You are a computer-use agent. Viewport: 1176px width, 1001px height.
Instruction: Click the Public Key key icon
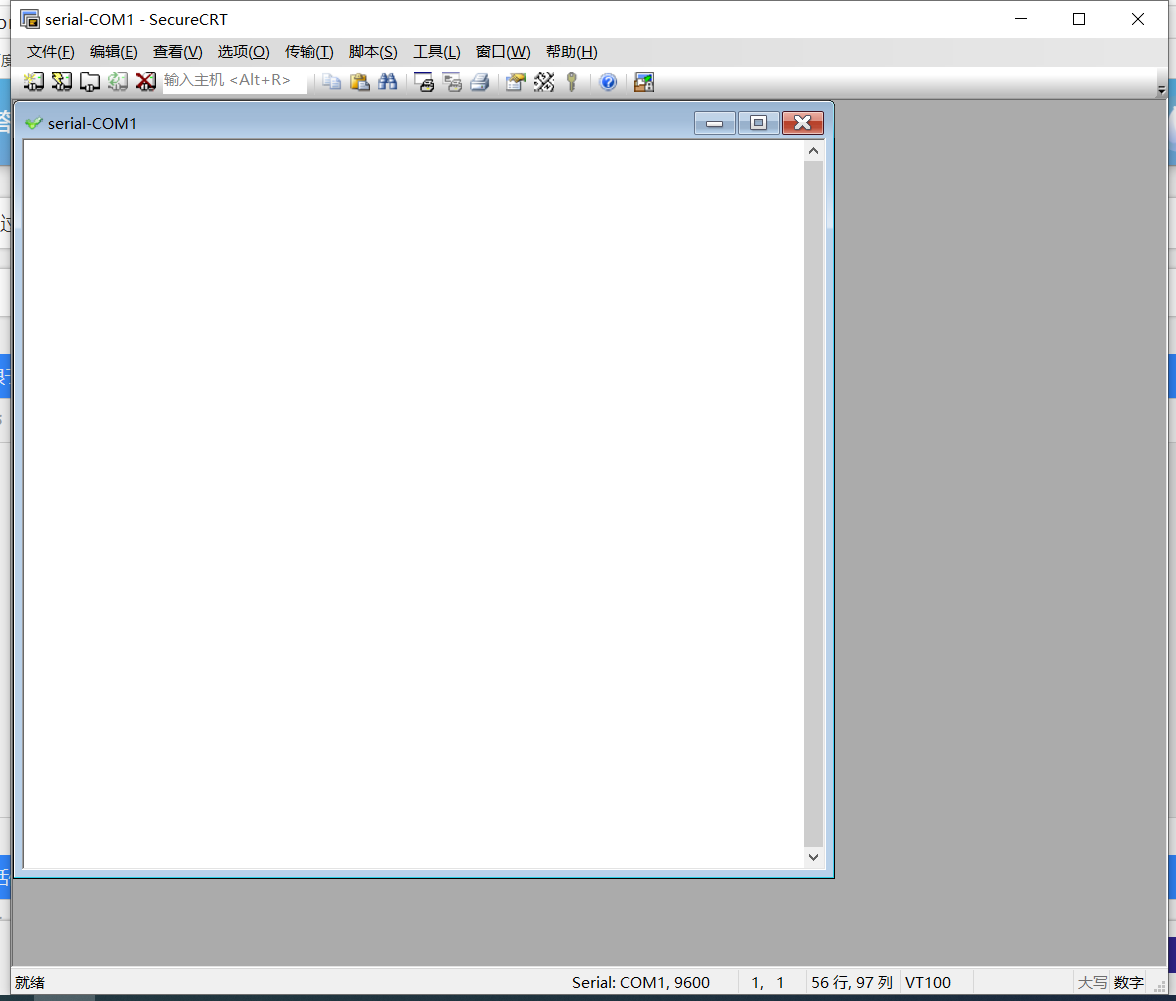coord(572,82)
